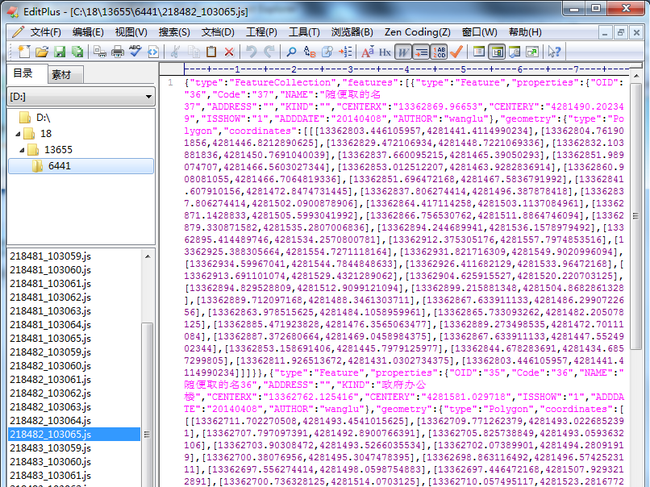650x487 pixels.
Task: Click file list scroll up arrow
Action: 148,257
